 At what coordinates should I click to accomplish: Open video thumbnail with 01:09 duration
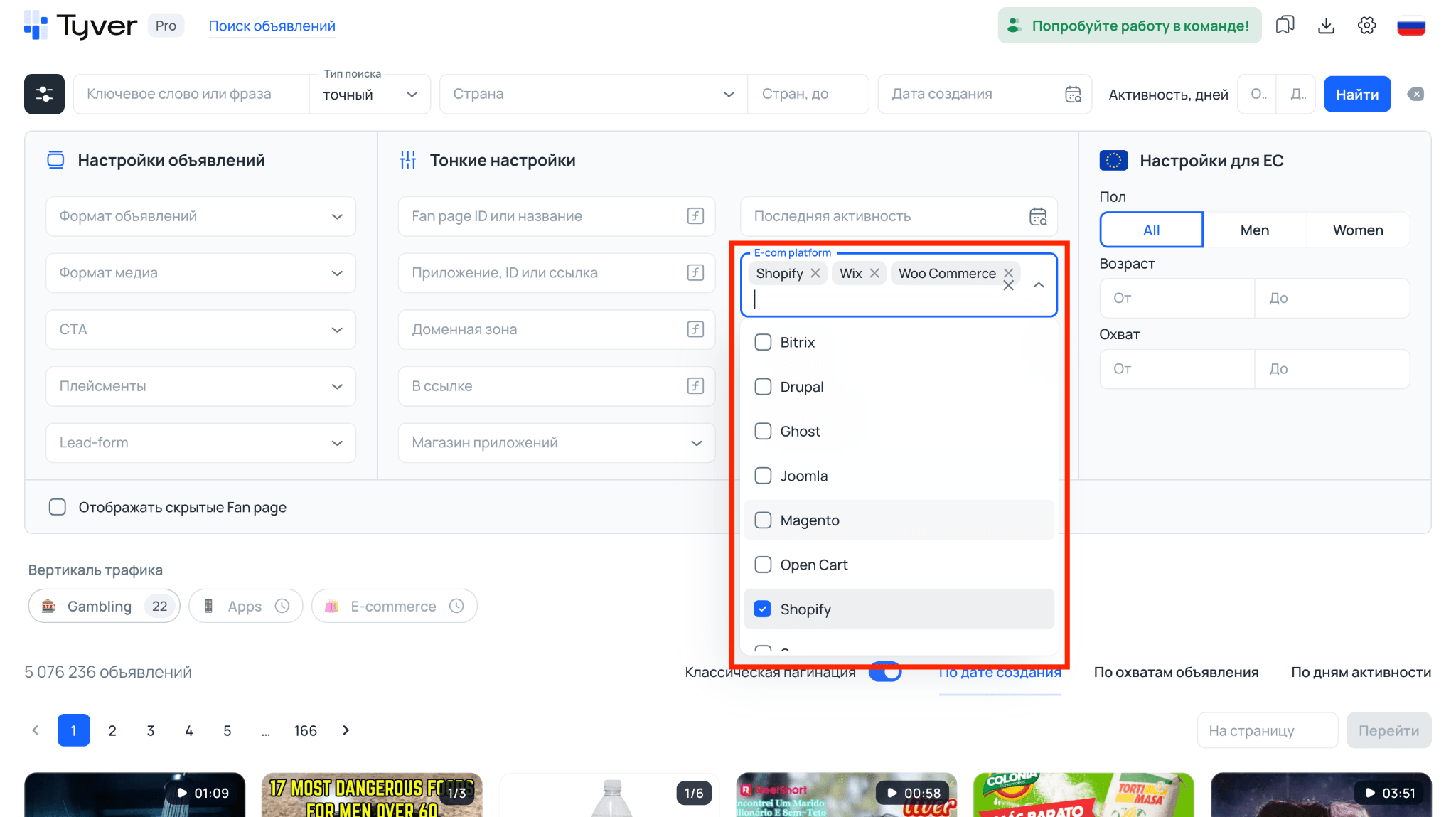tap(134, 795)
